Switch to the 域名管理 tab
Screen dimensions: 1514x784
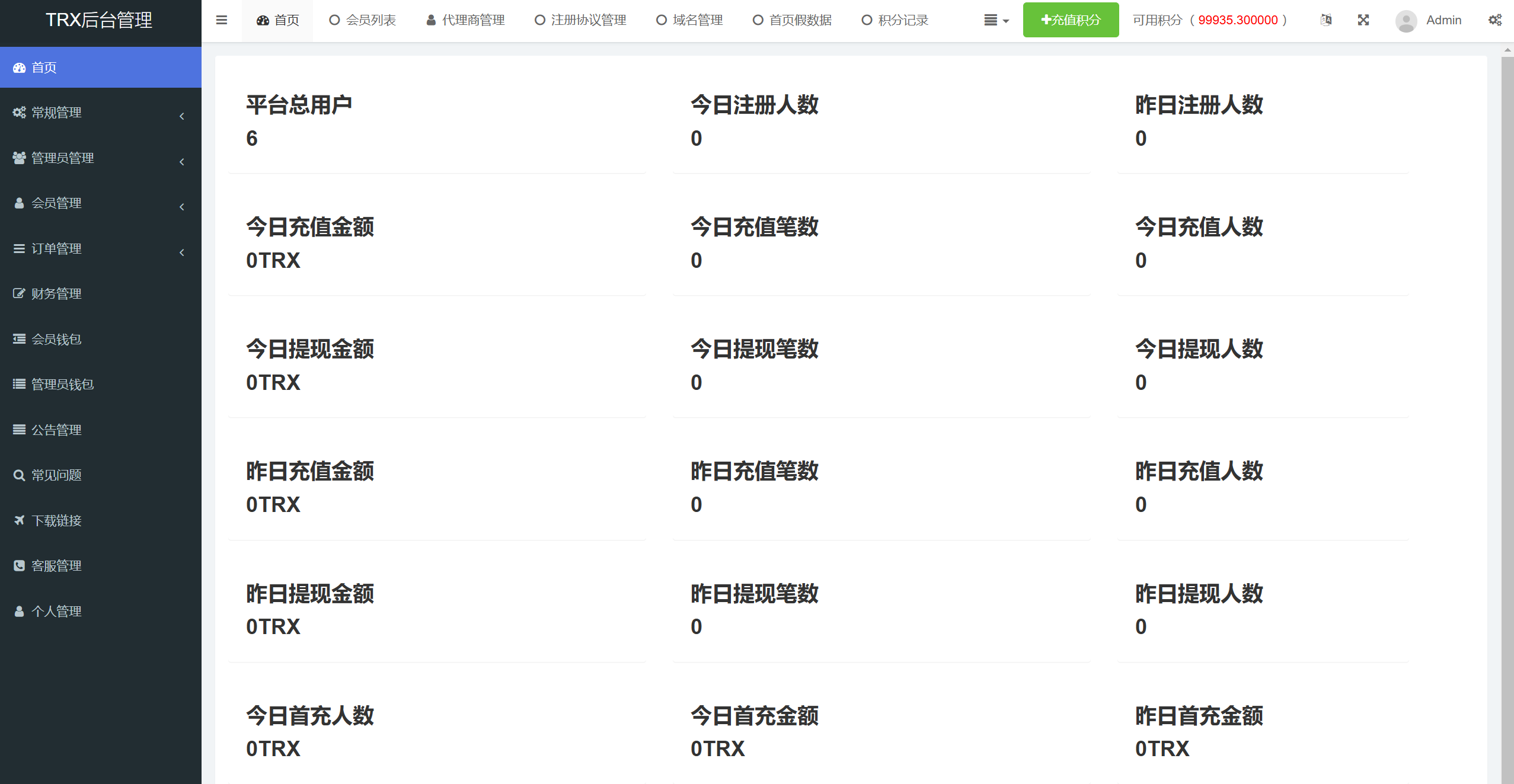pyautogui.click(x=690, y=20)
